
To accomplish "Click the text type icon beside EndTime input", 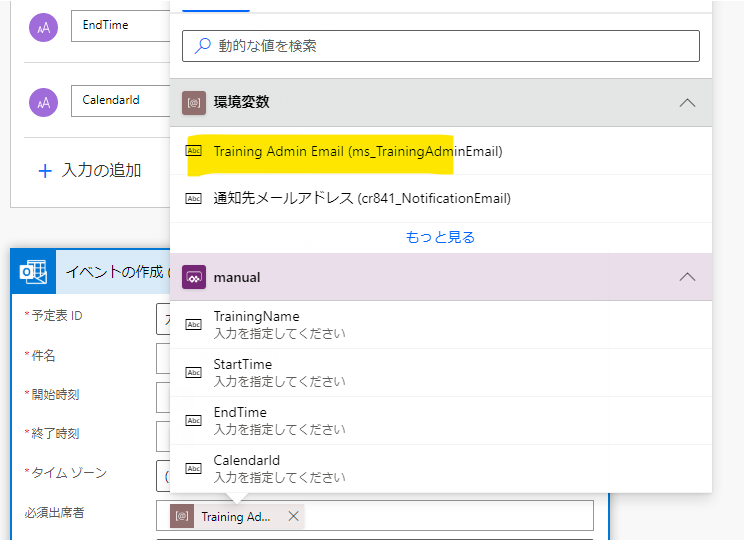I will pos(44,28).
